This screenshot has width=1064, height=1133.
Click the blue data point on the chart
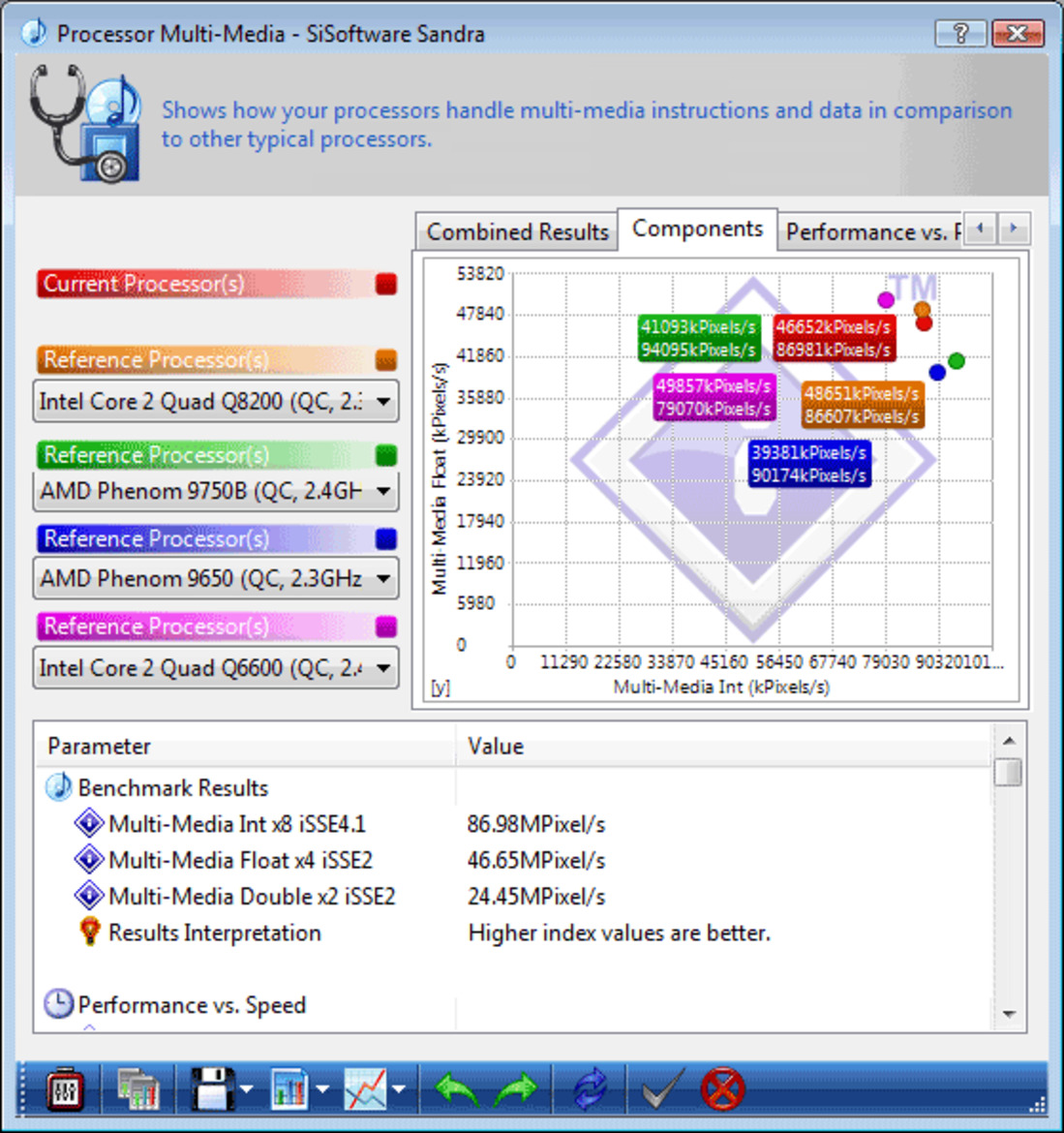(937, 372)
